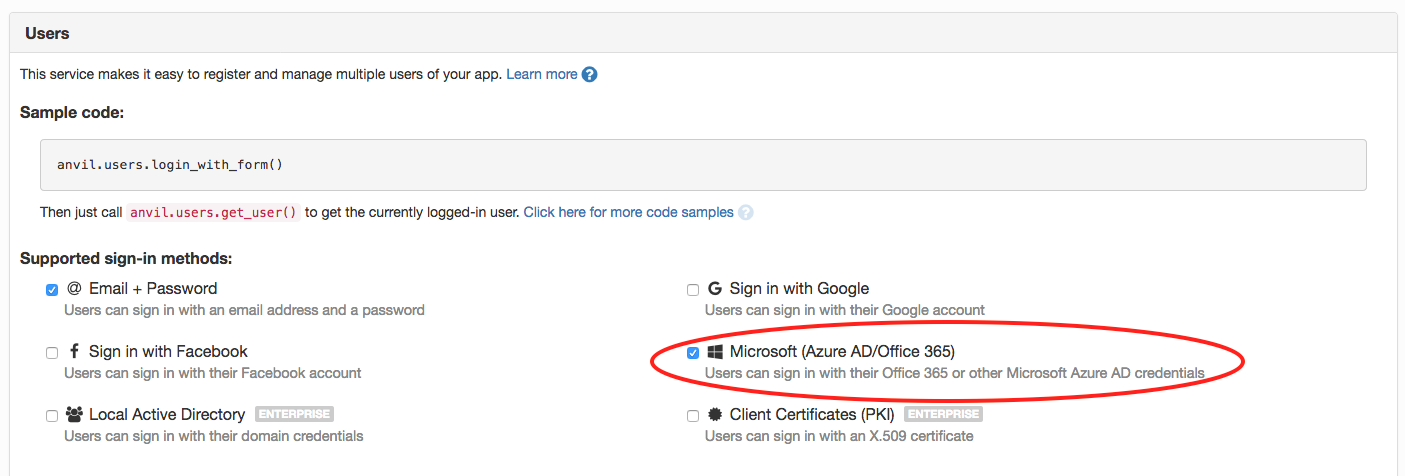This screenshot has height=476, width=1405.
Task: Click the Users panel header
Action: (703, 33)
